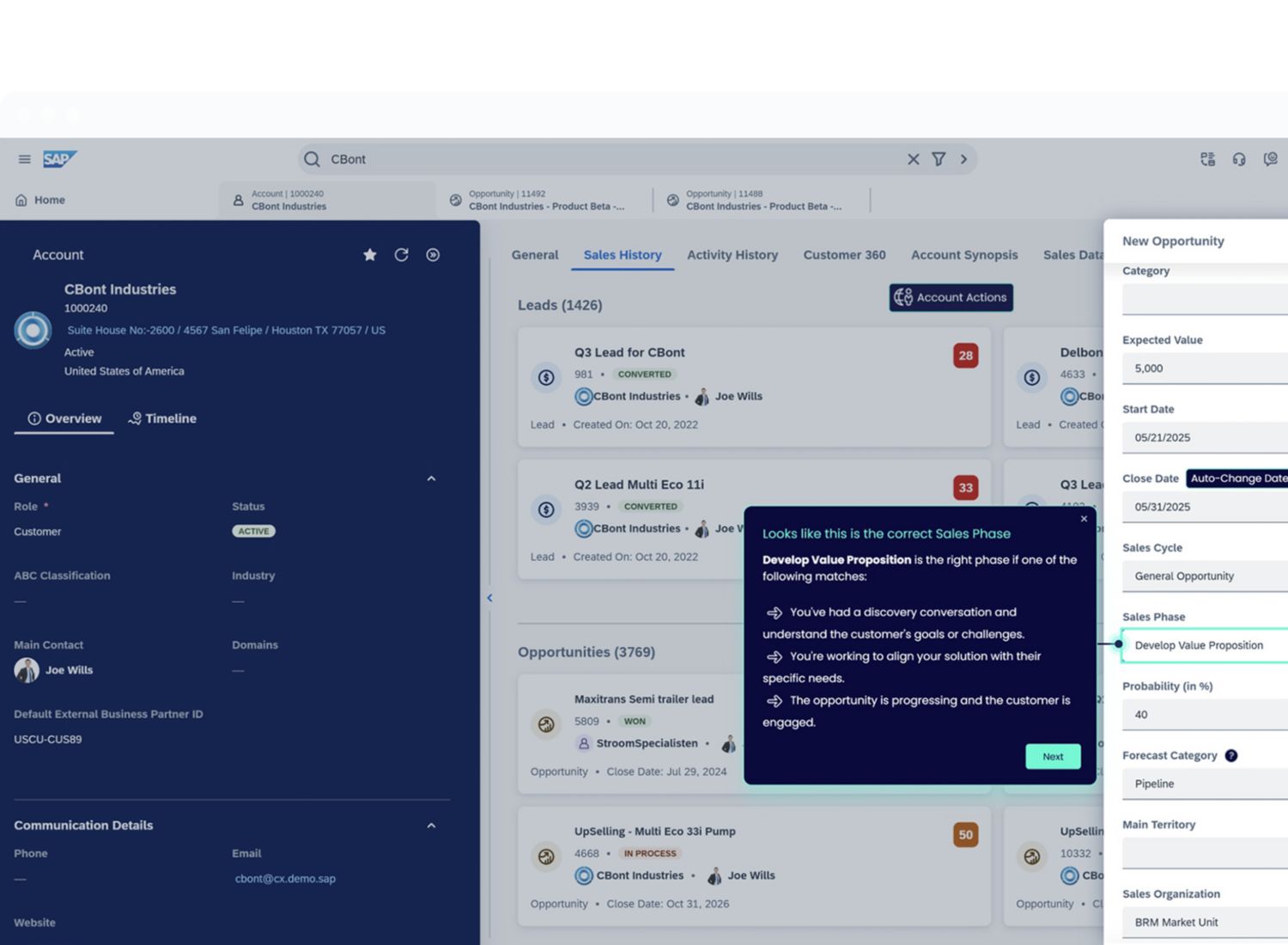Open the hamburger navigation menu
Image resolution: width=1288 pixels, height=945 pixels.
24,159
